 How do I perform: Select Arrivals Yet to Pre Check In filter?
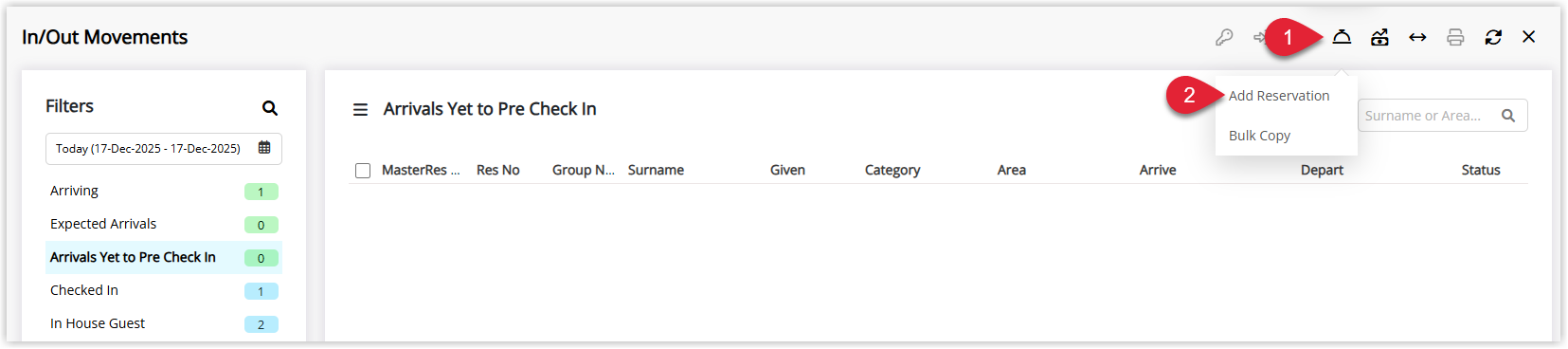(x=164, y=257)
